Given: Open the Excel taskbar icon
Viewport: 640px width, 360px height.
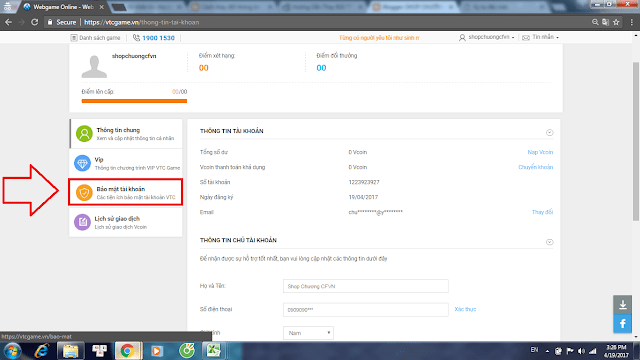Looking at the screenshot, I should pos(213,351).
